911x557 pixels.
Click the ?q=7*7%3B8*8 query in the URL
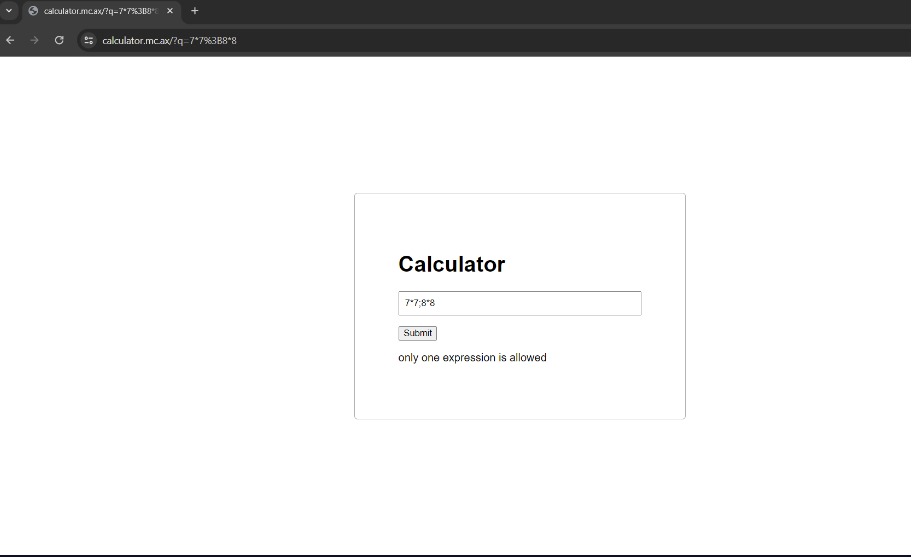click(204, 41)
